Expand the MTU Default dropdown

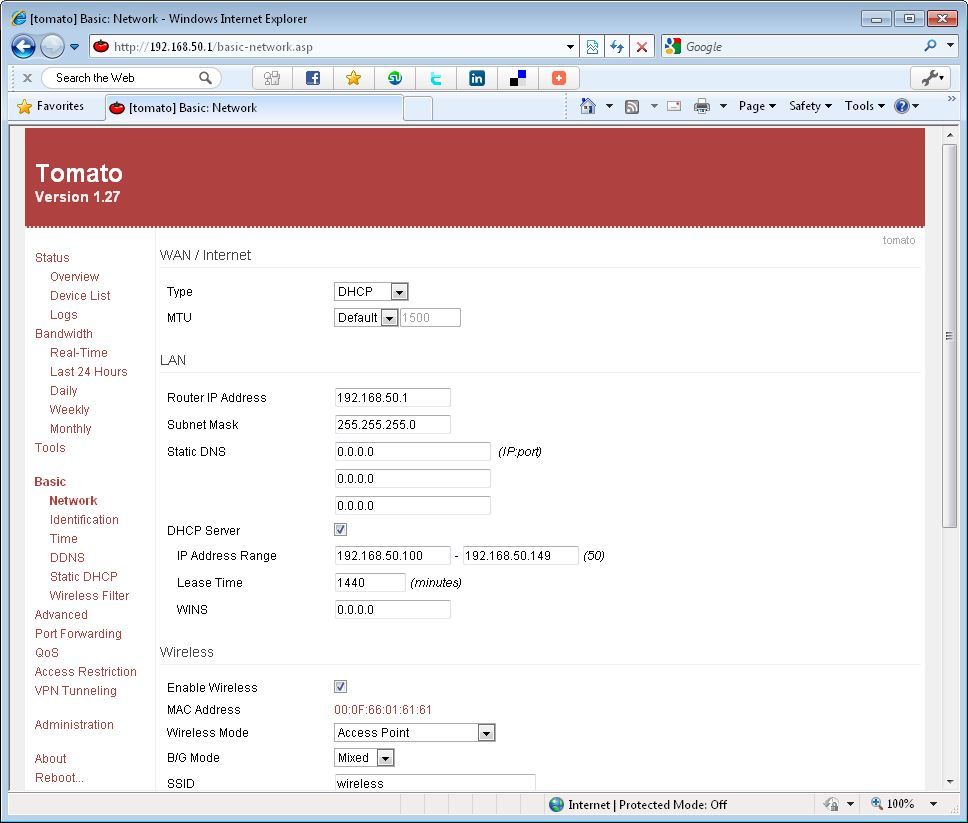pos(366,318)
